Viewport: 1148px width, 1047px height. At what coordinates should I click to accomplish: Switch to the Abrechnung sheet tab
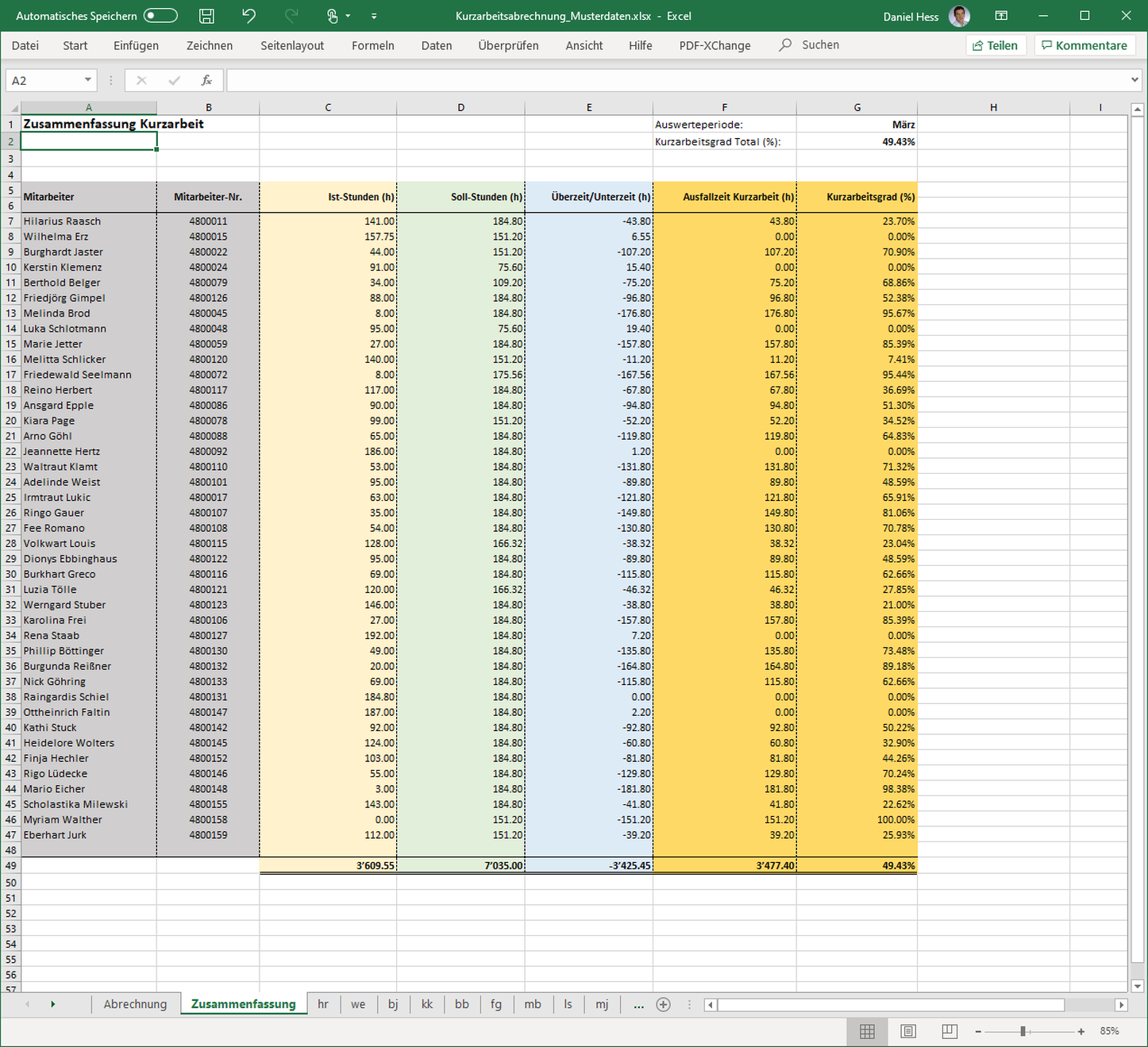click(x=135, y=1004)
